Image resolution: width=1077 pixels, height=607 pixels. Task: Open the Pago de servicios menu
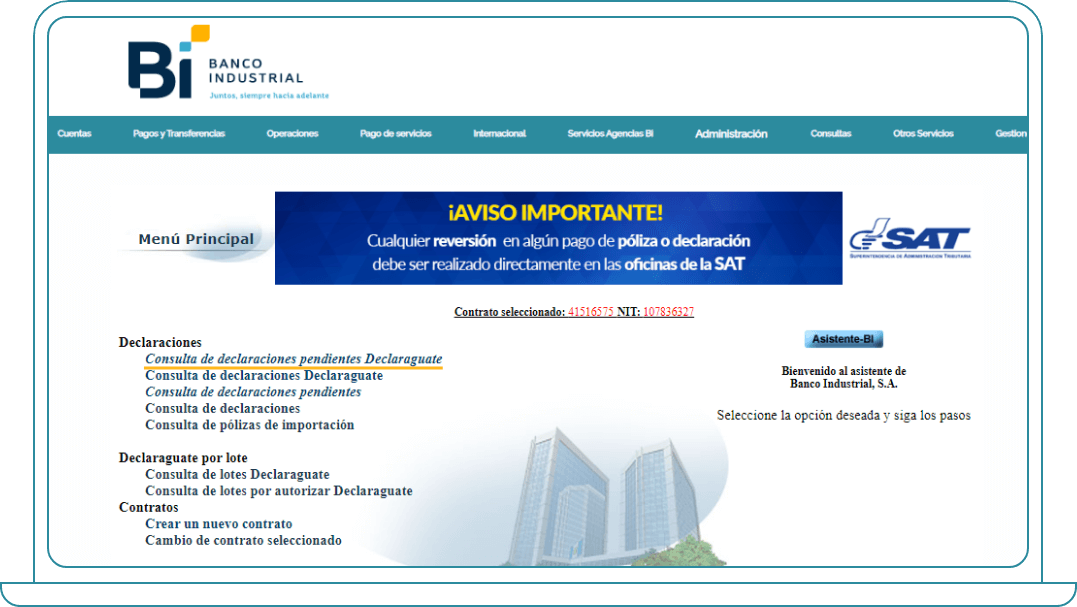coord(396,134)
